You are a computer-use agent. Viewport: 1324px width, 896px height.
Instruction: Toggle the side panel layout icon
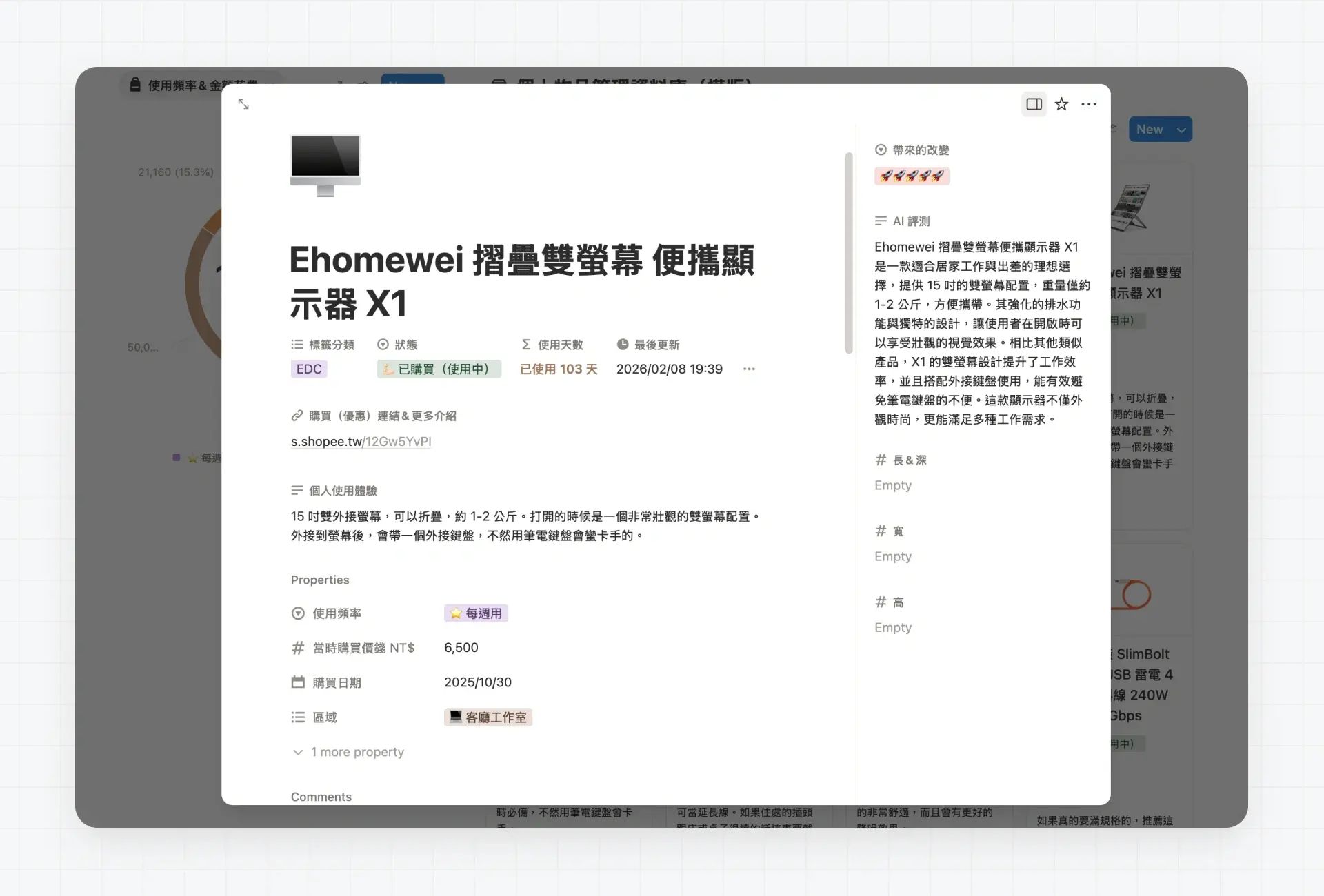pyautogui.click(x=1034, y=104)
